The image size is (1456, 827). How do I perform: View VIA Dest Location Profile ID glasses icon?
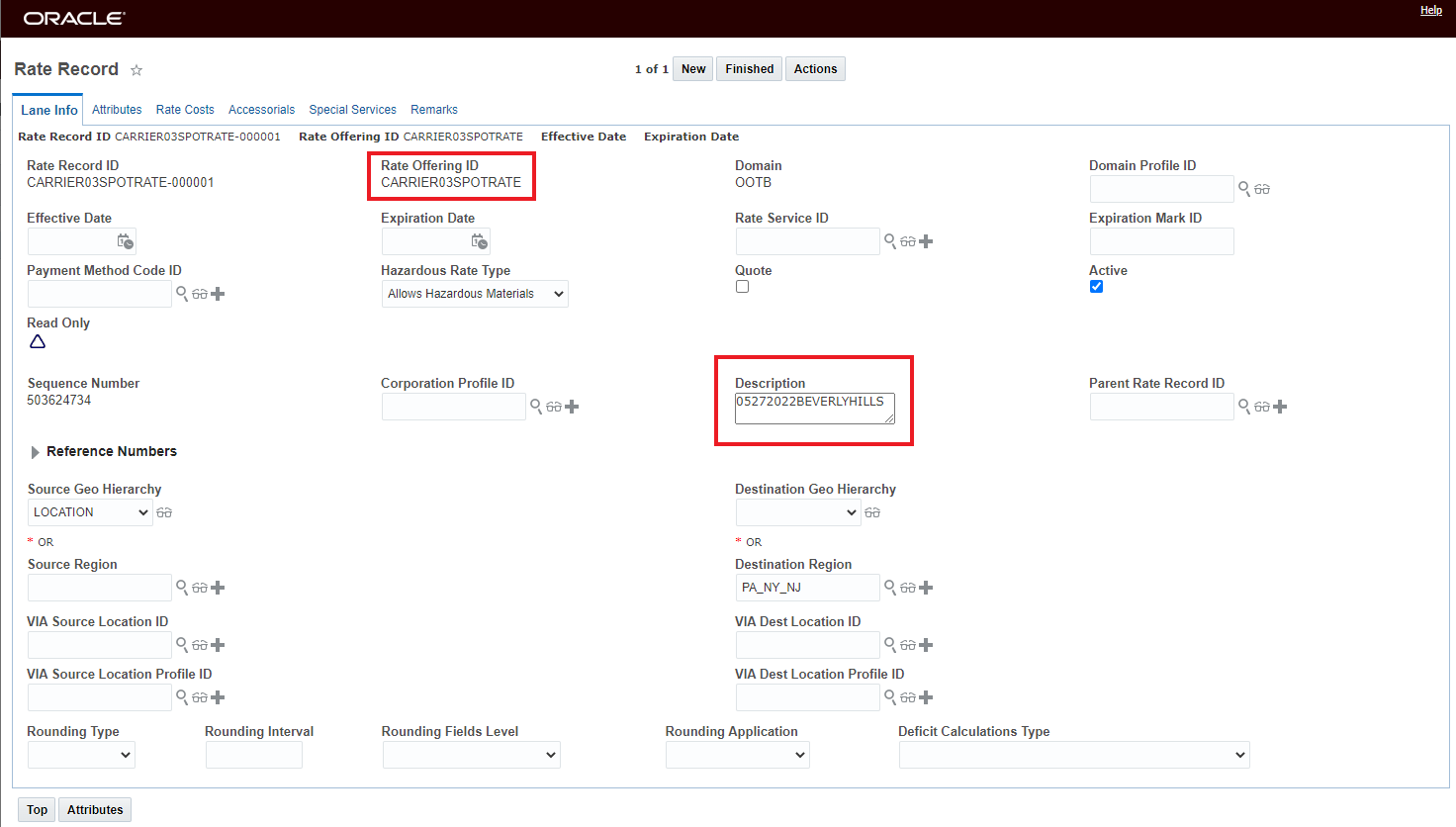point(908,697)
